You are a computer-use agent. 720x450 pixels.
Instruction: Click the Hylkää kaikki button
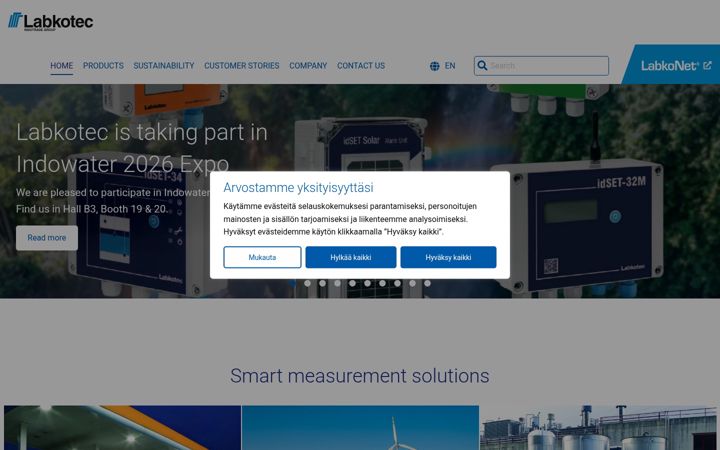pyautogui.click(x=351, y=257)
